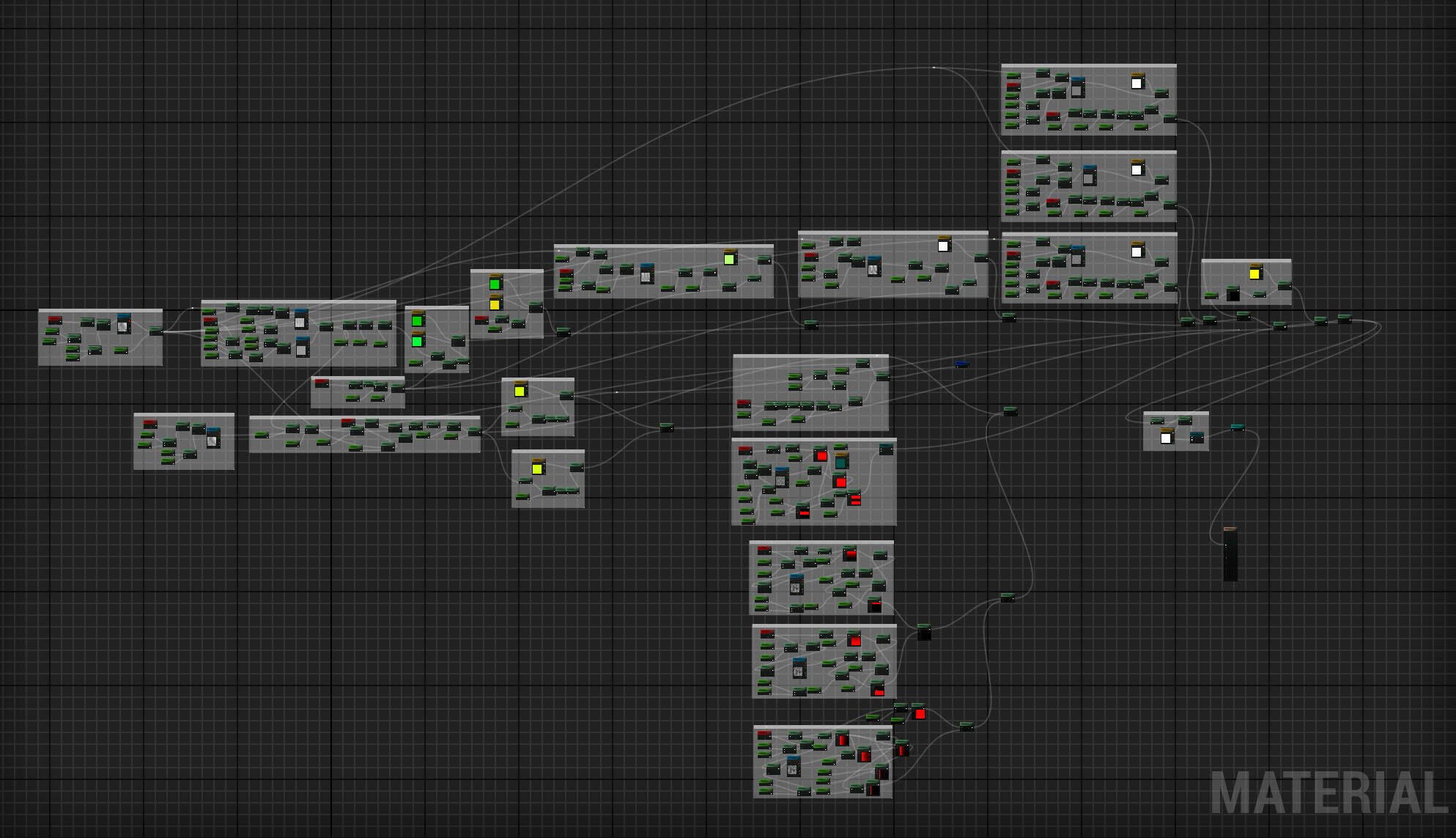Select the light green color constant node
The height and width of the screenshot is (838, 1456).
(x=729, y=258)
